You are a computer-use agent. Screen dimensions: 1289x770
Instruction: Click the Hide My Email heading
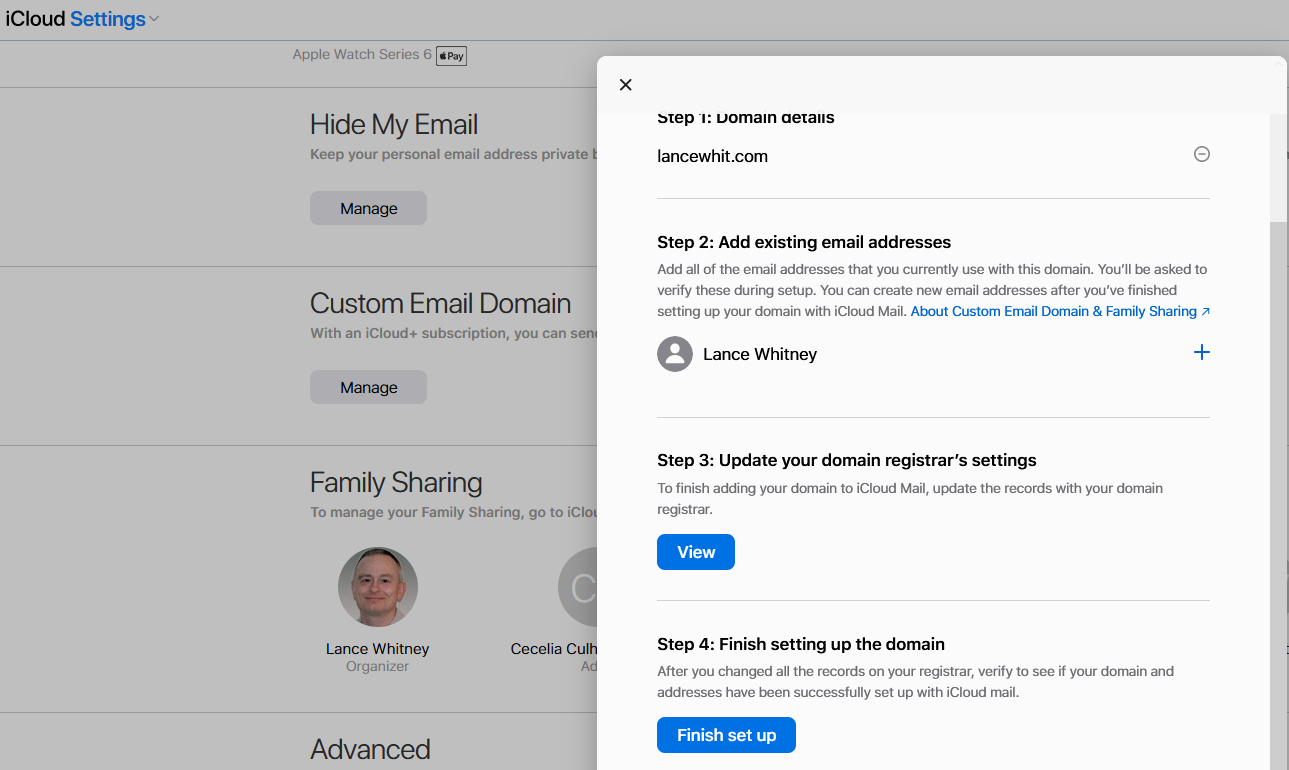pos(394,125)
